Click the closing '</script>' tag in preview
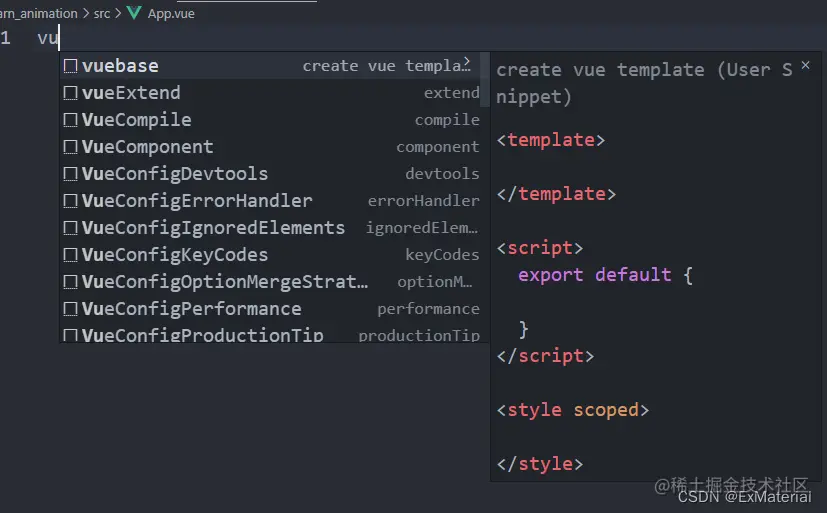Image resolution: width=827 pixels, height=513 pixels. tap(545, 356)
